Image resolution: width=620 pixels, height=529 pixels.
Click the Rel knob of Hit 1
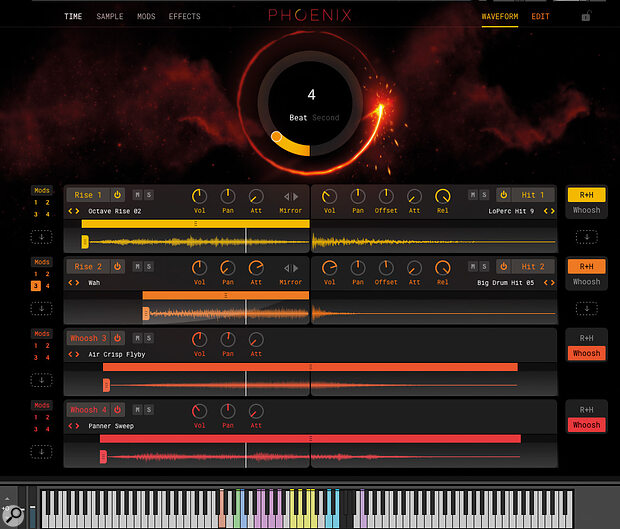442,196
